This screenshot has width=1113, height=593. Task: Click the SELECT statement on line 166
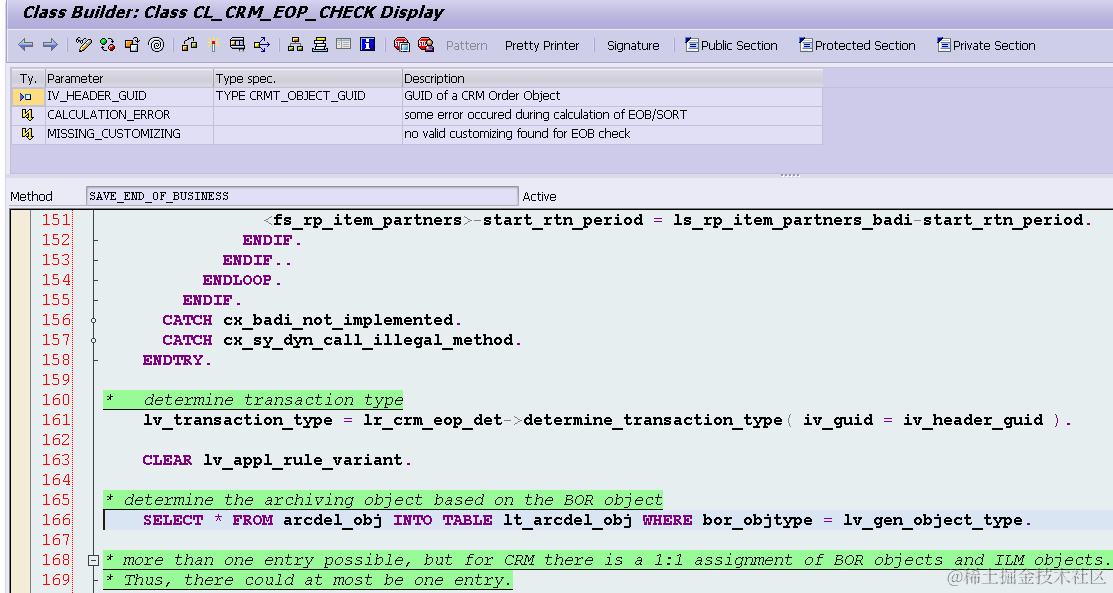[x=587, y=520]
